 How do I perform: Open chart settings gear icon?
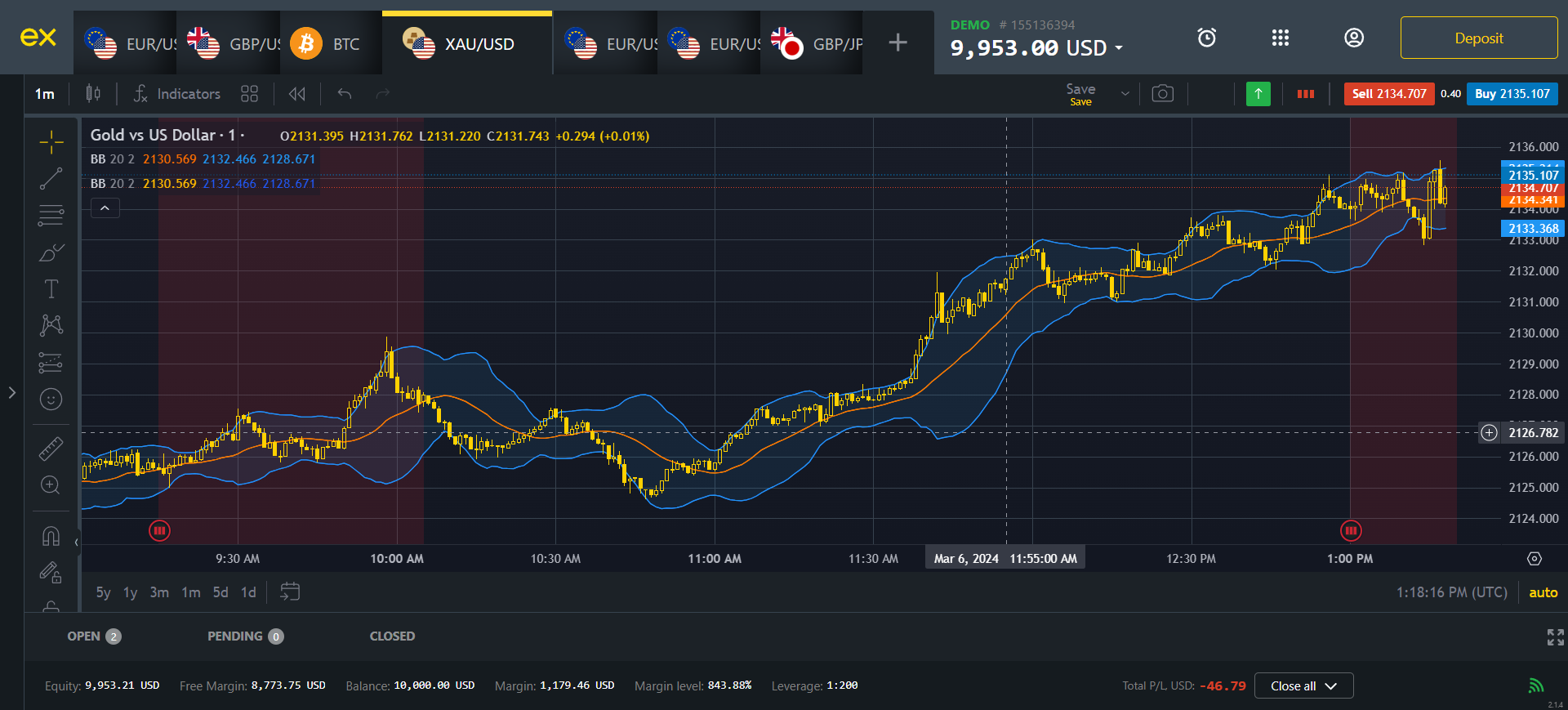(1535, 559)
